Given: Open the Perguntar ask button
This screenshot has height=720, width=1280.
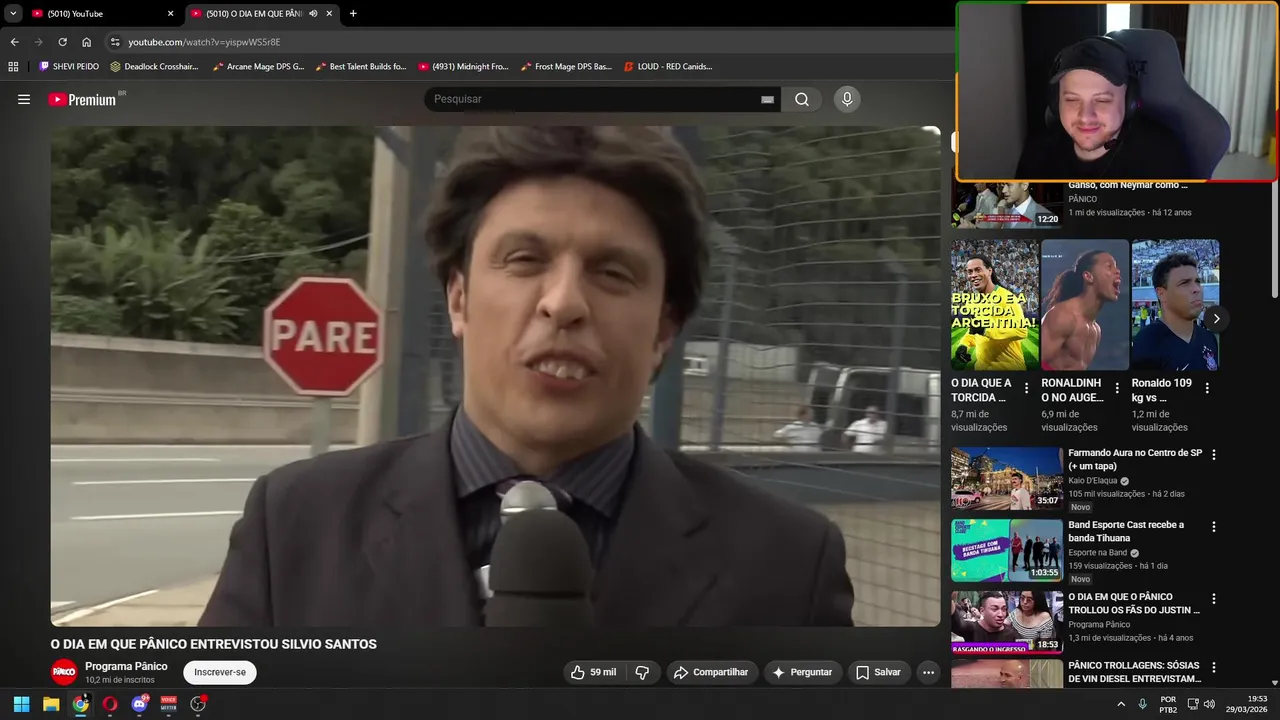Looking at the screenshot, I should point(802,672).
